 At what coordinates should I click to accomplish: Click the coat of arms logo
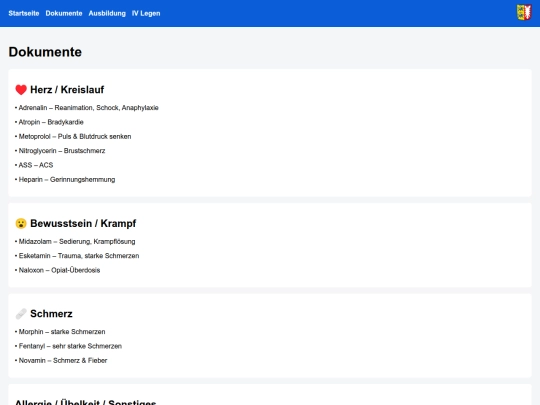pos(524,13)
